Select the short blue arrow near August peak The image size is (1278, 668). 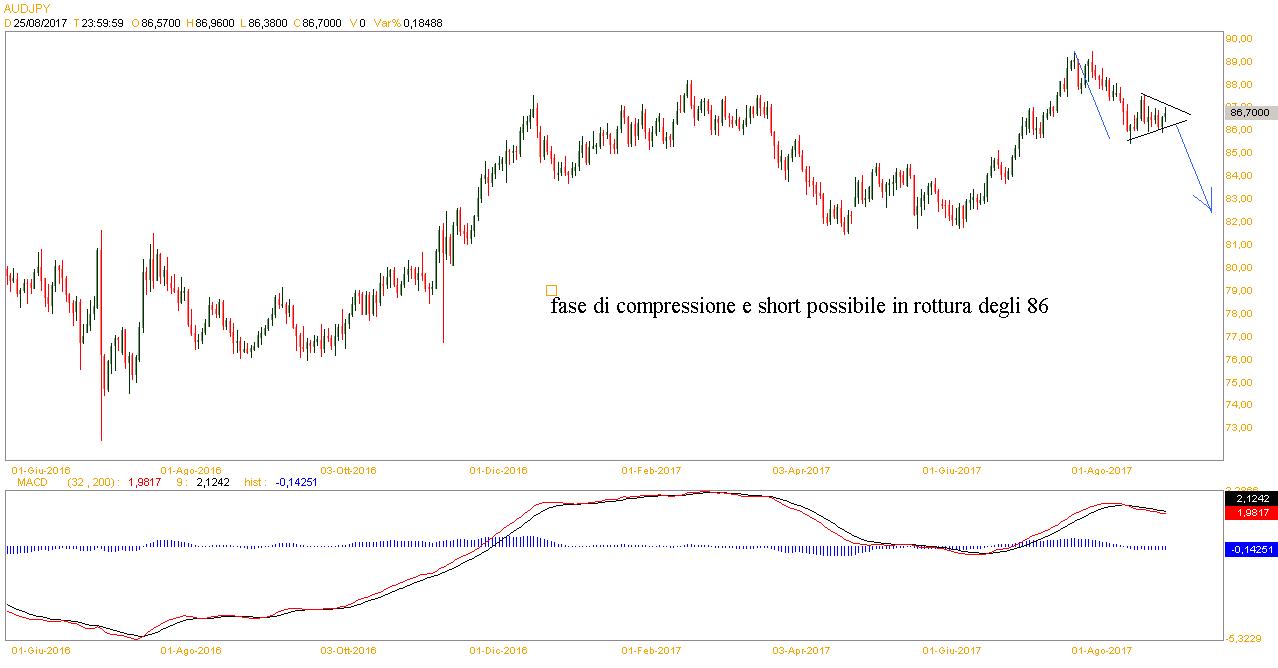tap(1090, 93)
